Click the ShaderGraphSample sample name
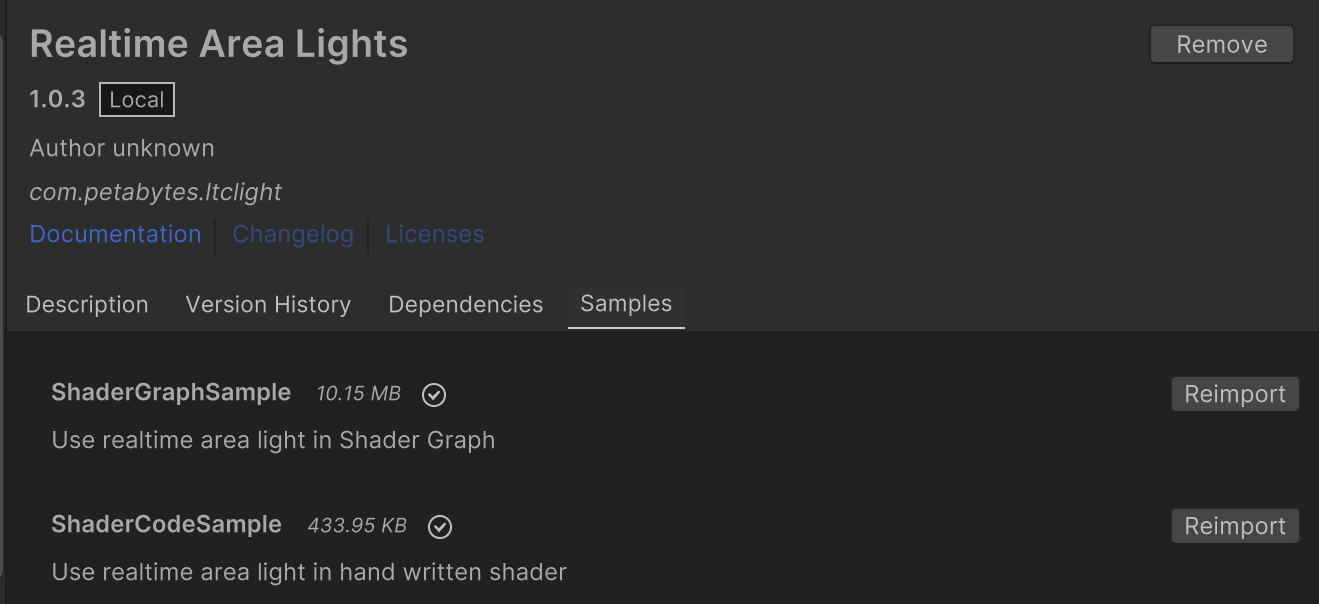1319x604 pixels. 171,393
